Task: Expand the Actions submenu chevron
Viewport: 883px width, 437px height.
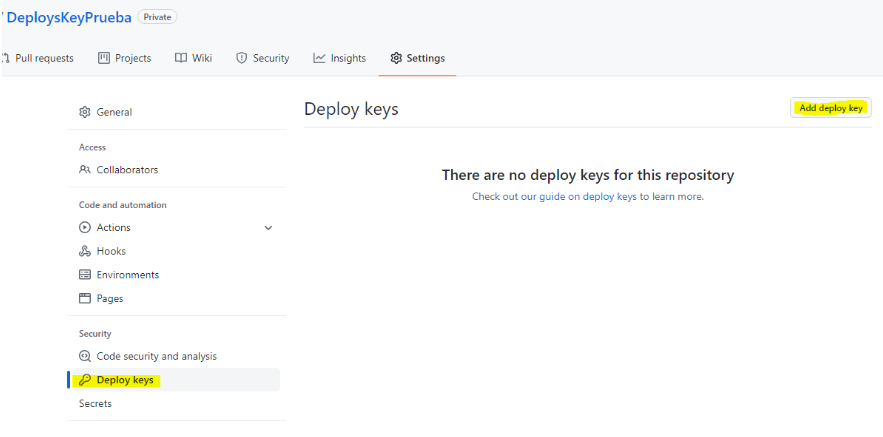Action: click(x=269, y=228)
